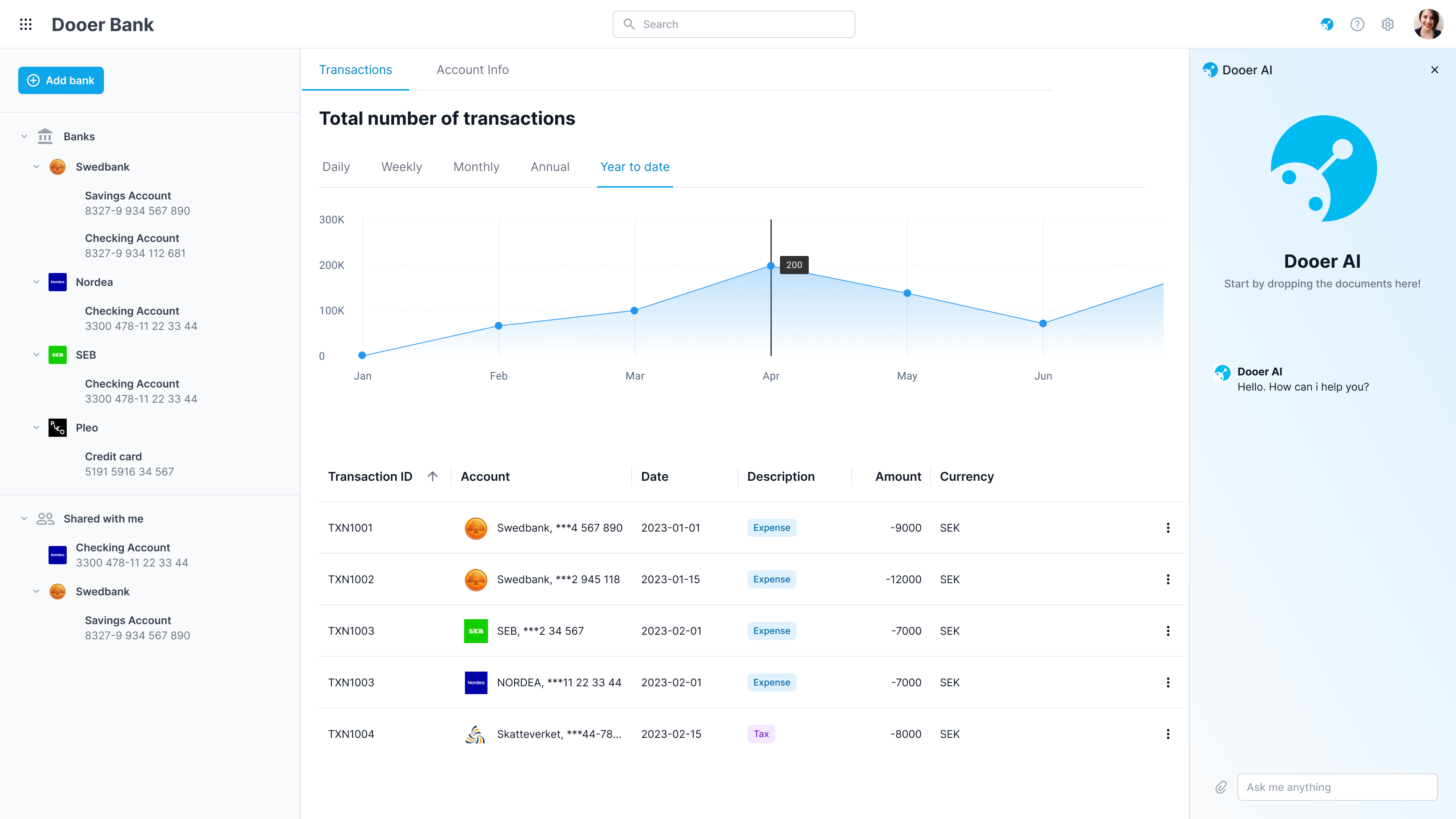
Task: Open the apps grid menu icon
Action: coord(25,24)
